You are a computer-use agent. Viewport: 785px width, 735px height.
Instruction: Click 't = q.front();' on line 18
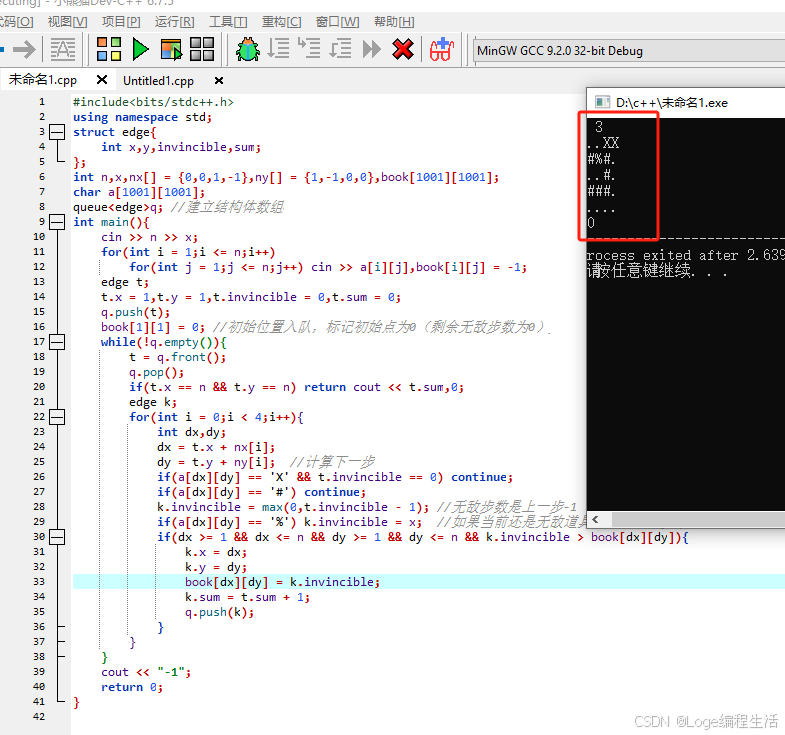click(x=177, y=357)
